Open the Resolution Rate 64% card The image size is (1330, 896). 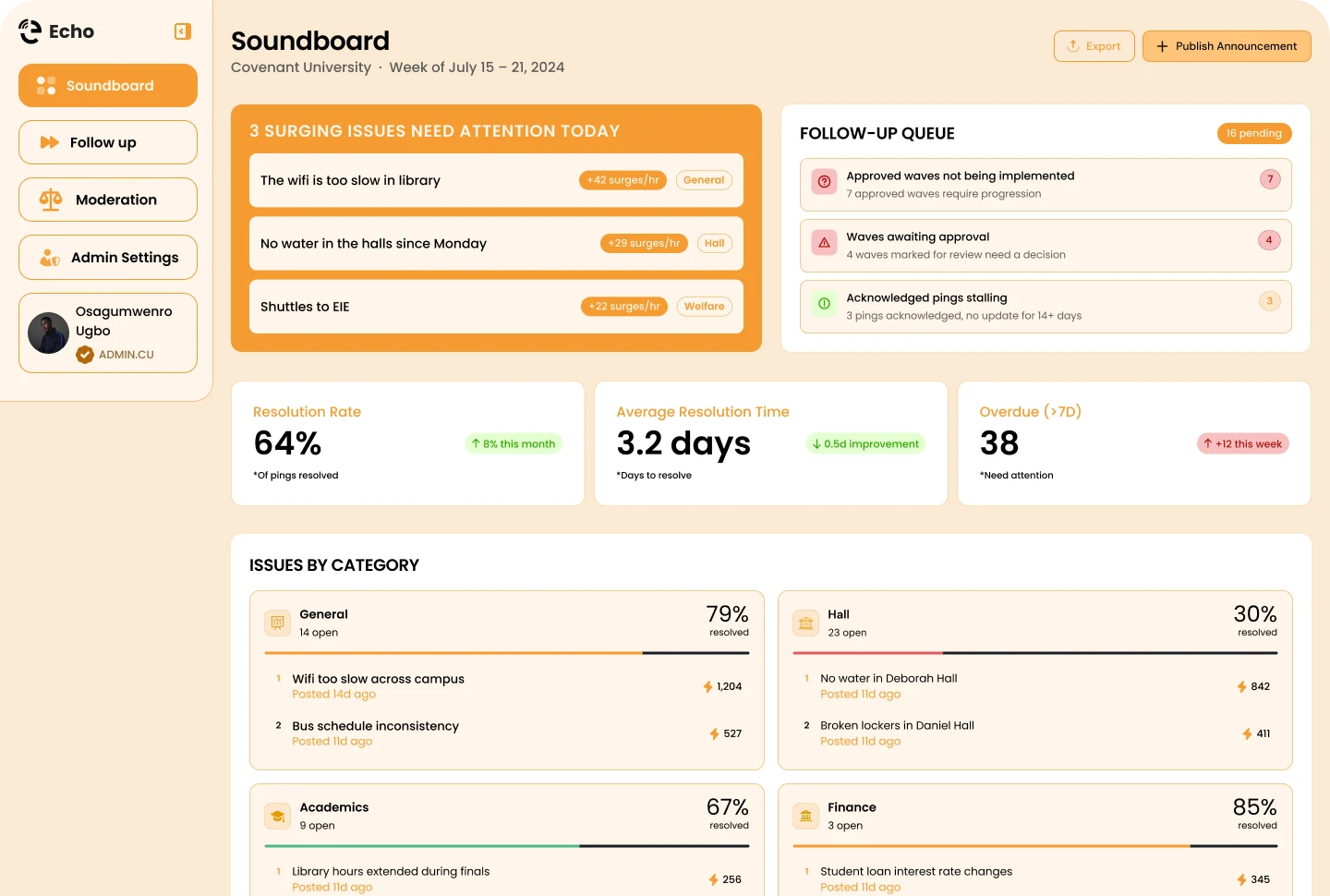coord(407,443)
